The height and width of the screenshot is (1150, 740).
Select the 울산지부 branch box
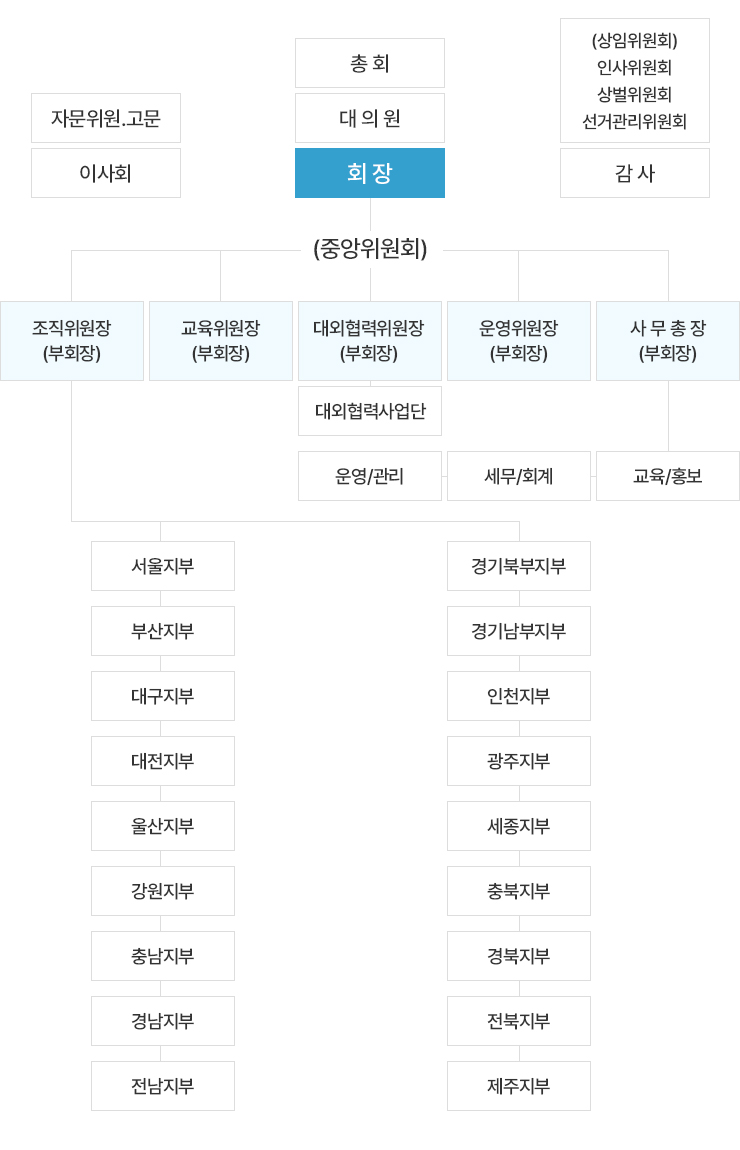click(163, 826)
